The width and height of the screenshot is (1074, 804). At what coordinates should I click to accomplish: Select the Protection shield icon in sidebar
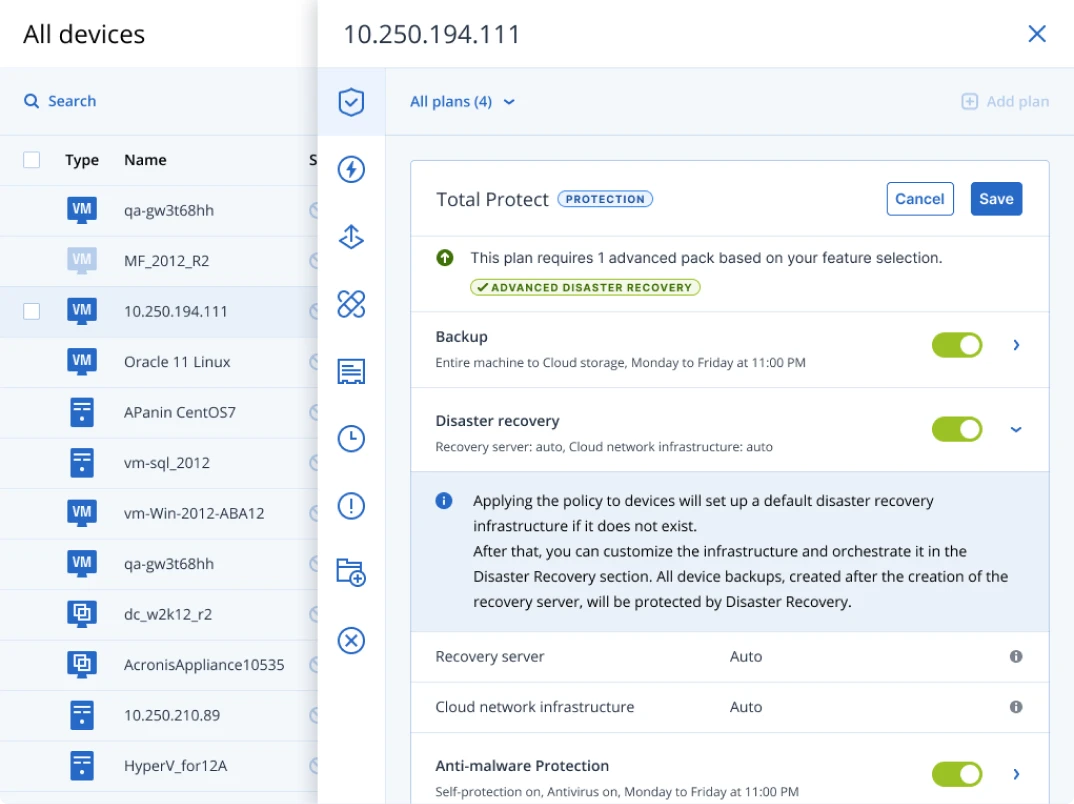tap(351, 102)
